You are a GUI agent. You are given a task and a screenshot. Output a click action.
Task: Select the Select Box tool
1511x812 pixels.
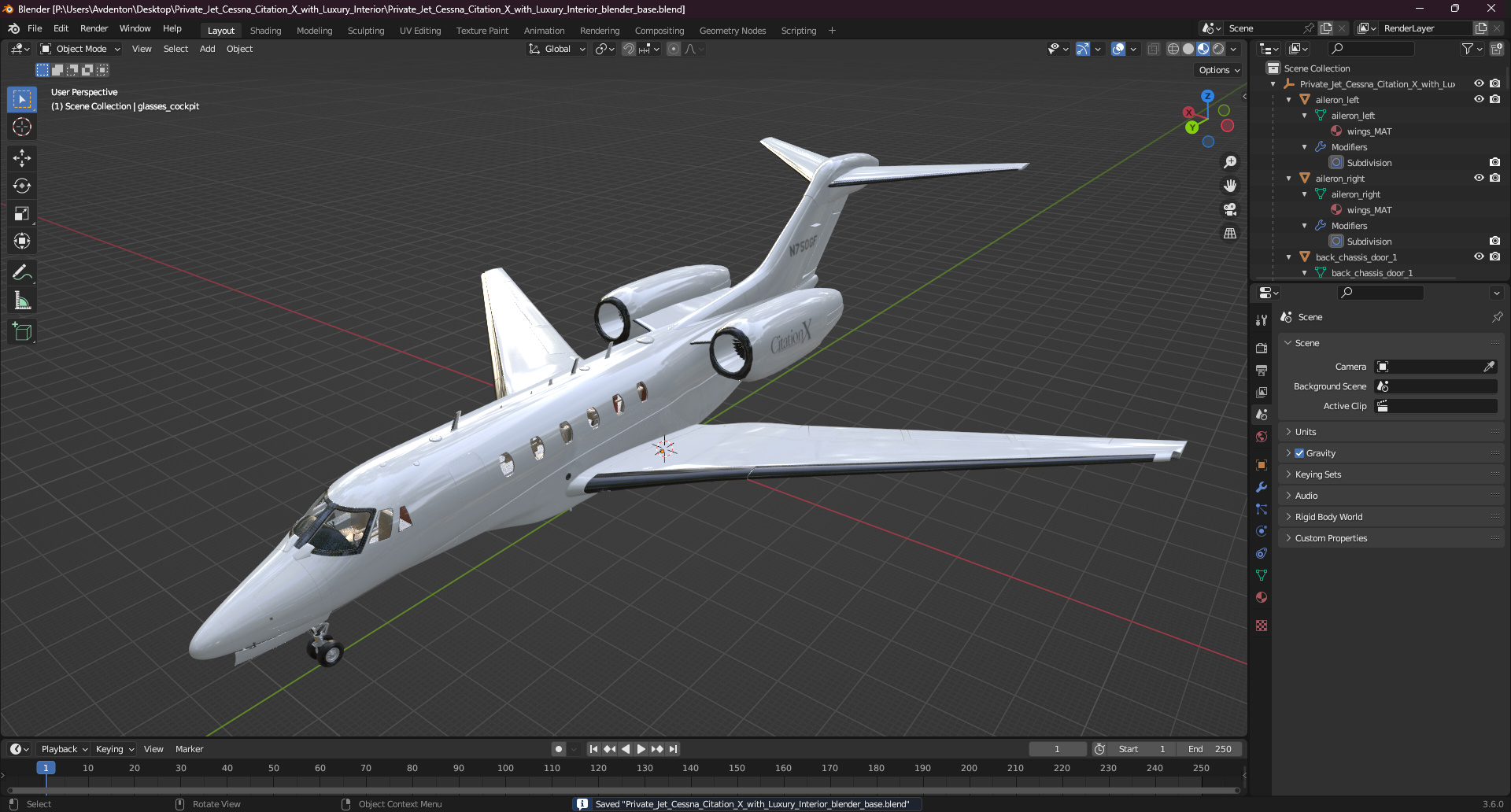coord(22,99)
